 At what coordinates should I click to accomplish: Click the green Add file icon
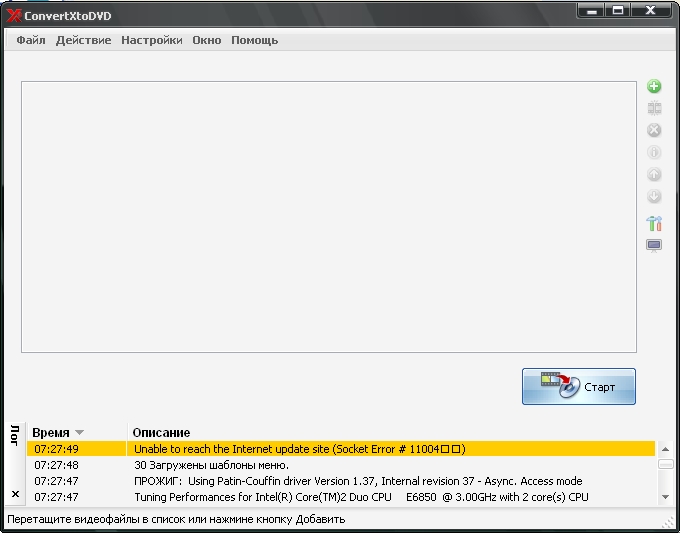(654, 87)
